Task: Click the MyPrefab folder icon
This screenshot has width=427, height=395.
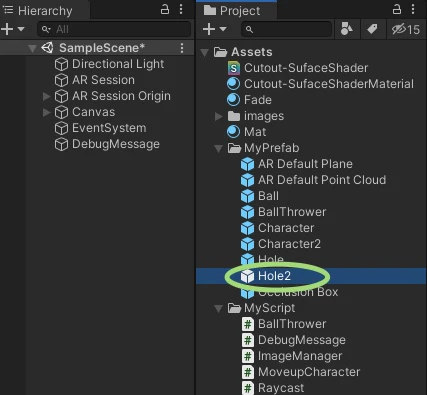Action: click(234, 148)
